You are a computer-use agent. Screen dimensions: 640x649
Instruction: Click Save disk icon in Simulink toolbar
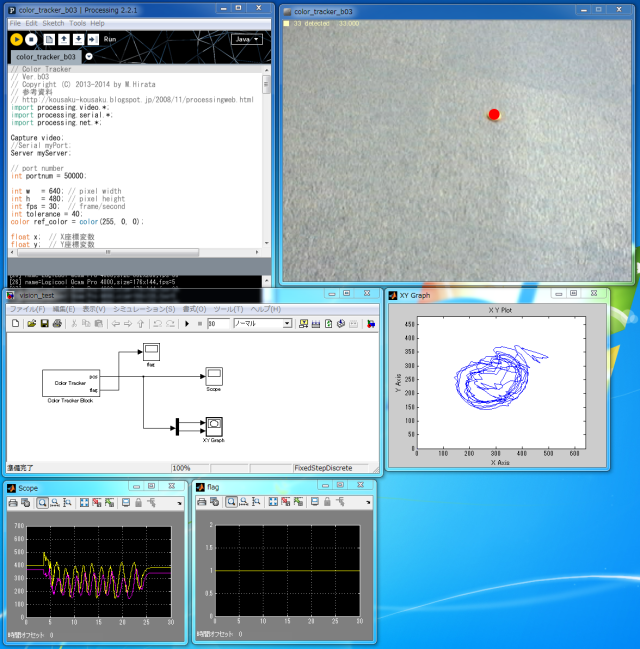coord(44,323)
